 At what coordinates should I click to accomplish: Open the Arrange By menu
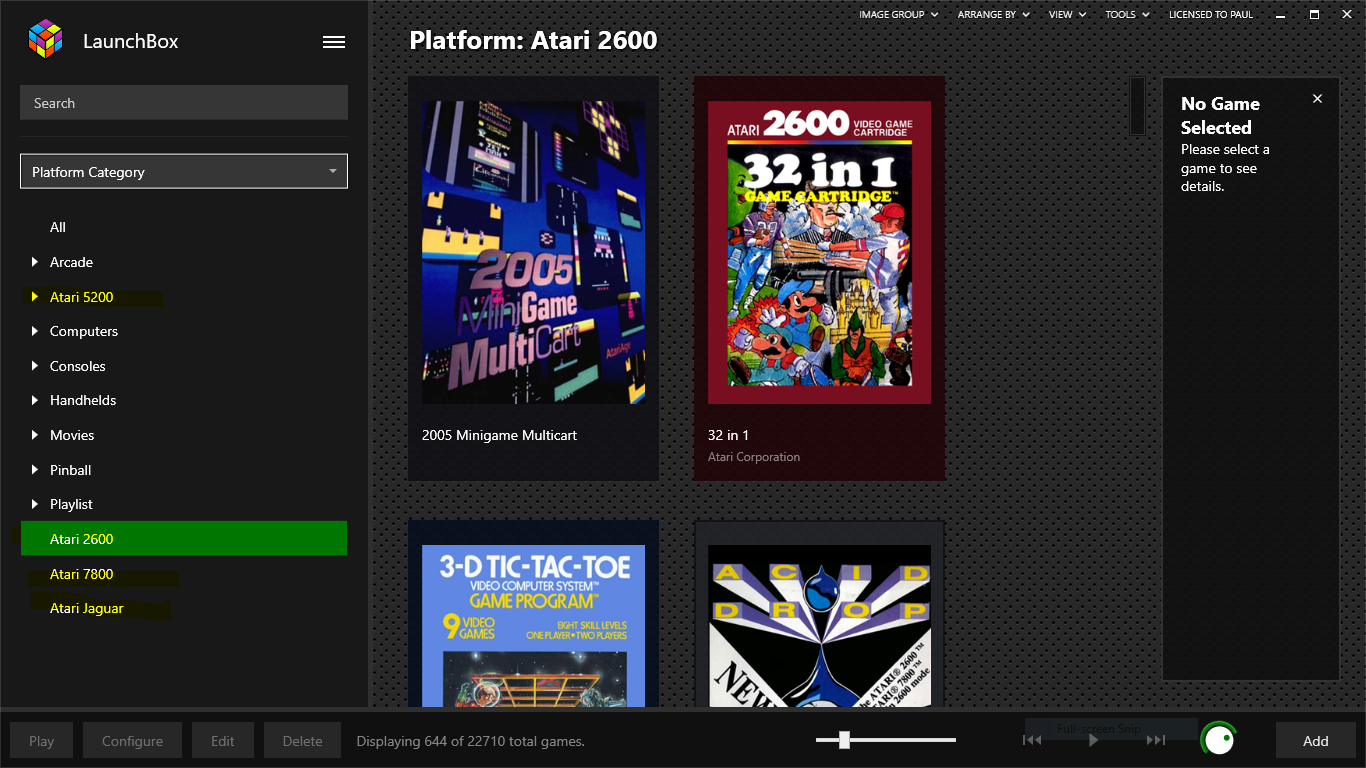(x=993, y=14)
